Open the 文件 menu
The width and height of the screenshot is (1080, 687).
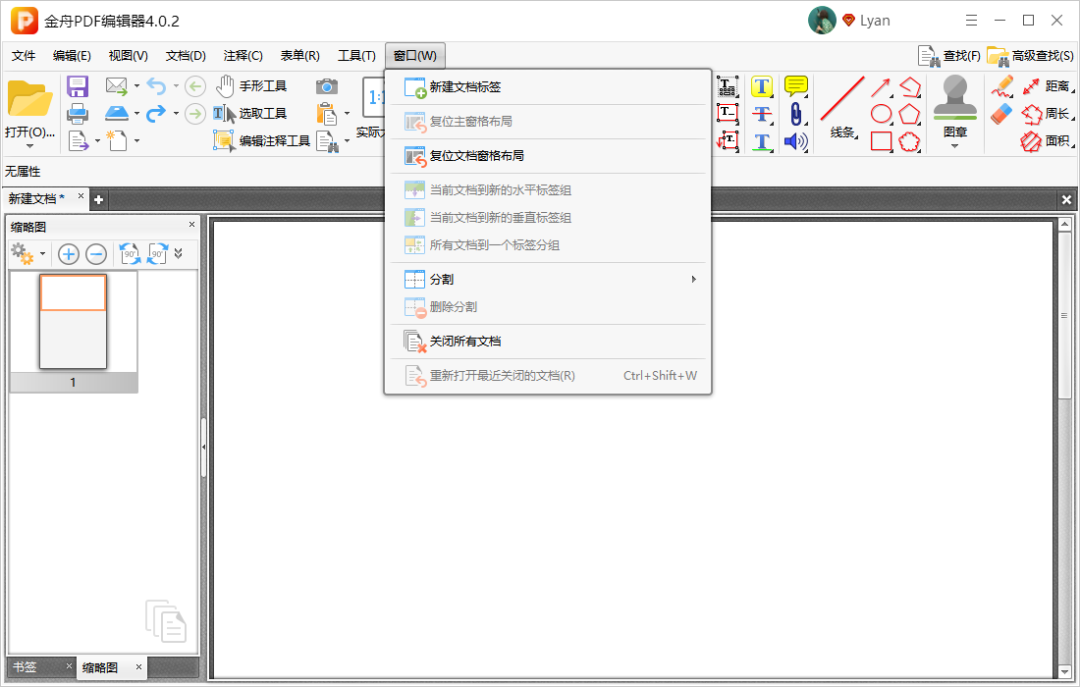tap(23, 55)
